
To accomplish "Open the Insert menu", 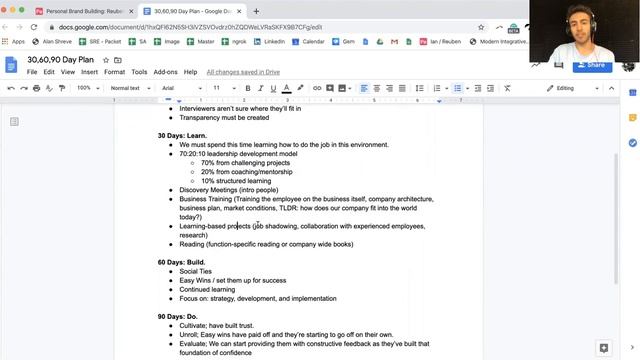I will [89, 72].
